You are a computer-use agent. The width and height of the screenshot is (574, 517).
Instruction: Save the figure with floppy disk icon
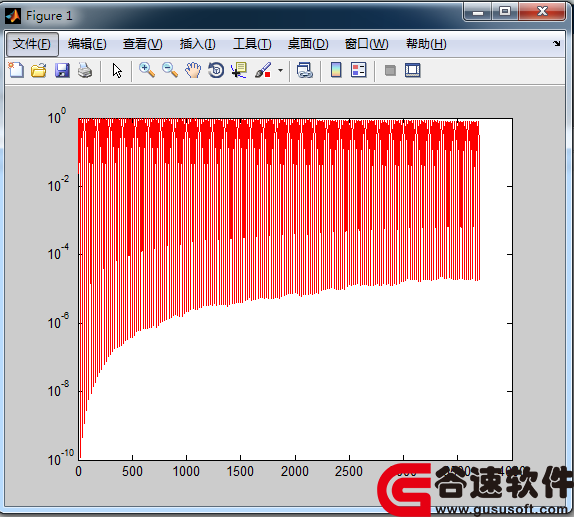click(x=62, y=70)
